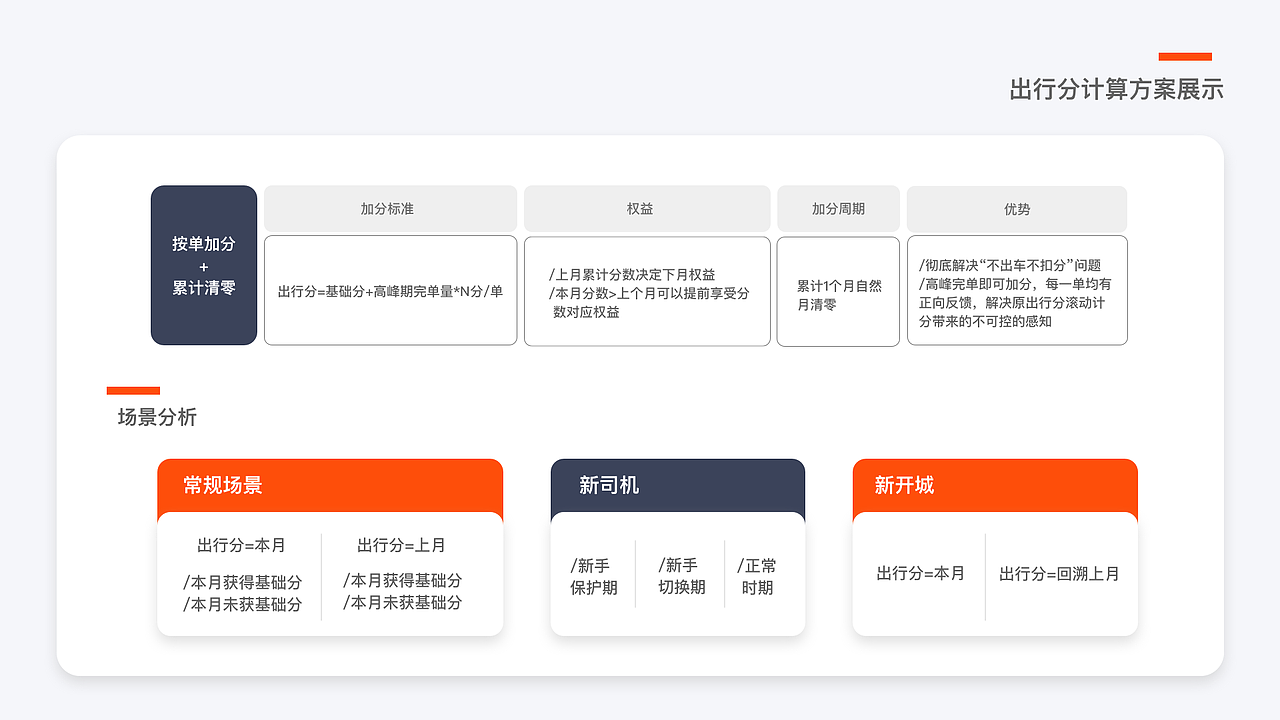Click the orange accent bar above the title
This screenshot has height=720, width=1280.
click(1185, 57)
